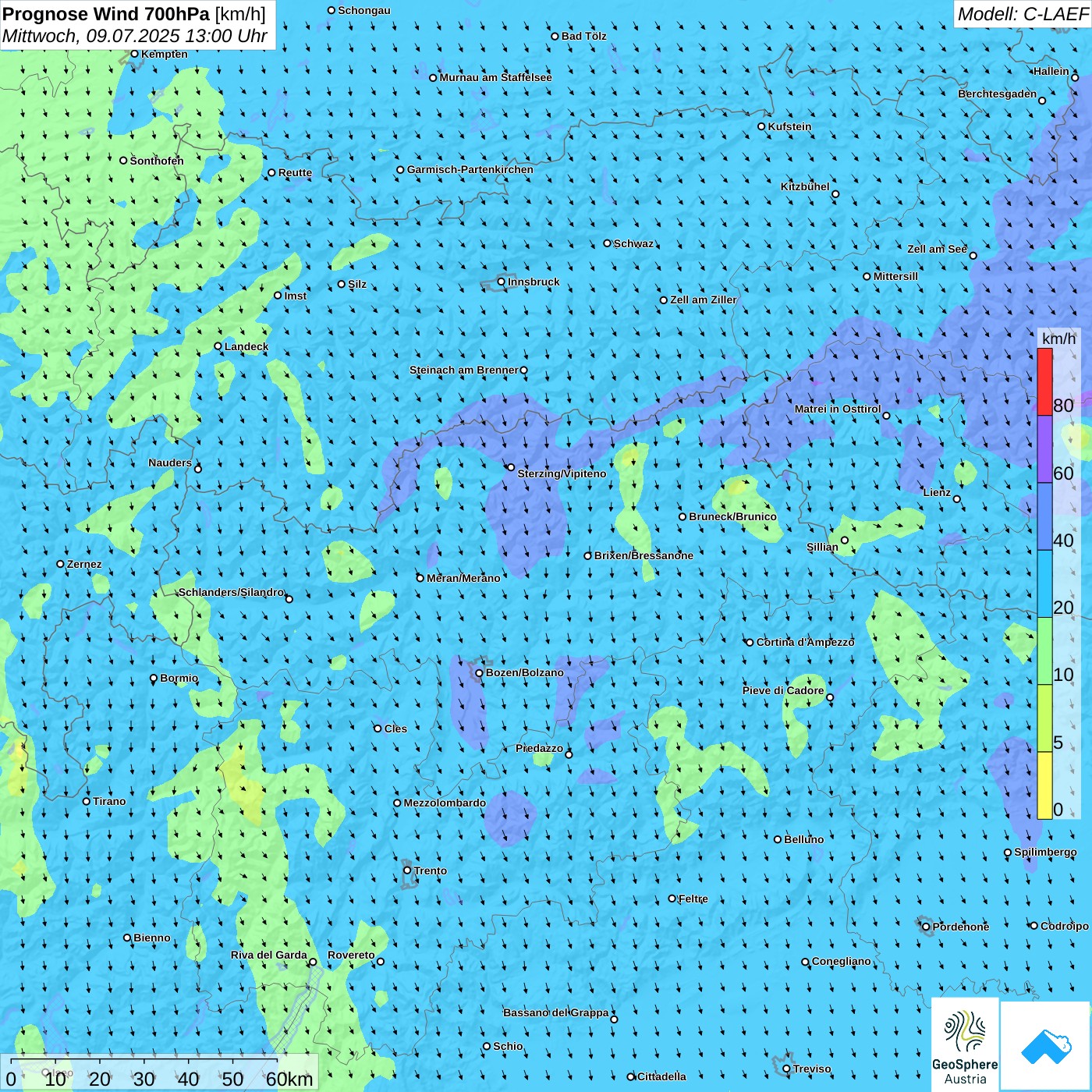Click the 'Steinach am Brenner' label
The image size is (1092, 1092).
click(x=464, y=370)
